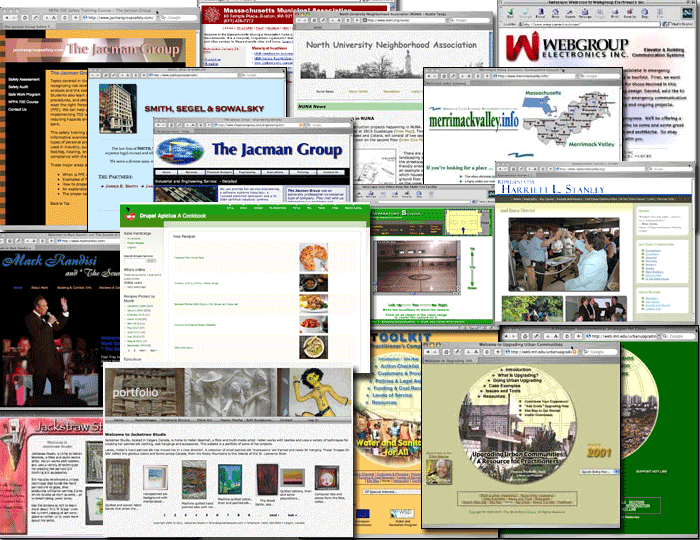Open the first quilted fabric thumbnail in the Jackstraw portfolio
The height and width of the screenshot is (540, 700).
[x=117, y=480]
